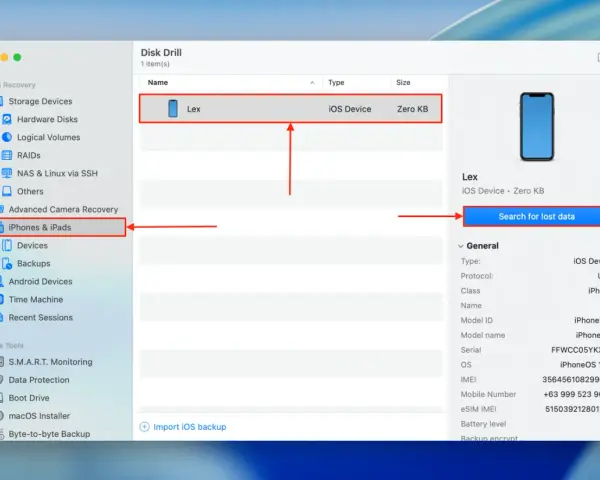Open Boot Drive tool
Viewport: 600px width, 480px height.
(x=29, y=398)
